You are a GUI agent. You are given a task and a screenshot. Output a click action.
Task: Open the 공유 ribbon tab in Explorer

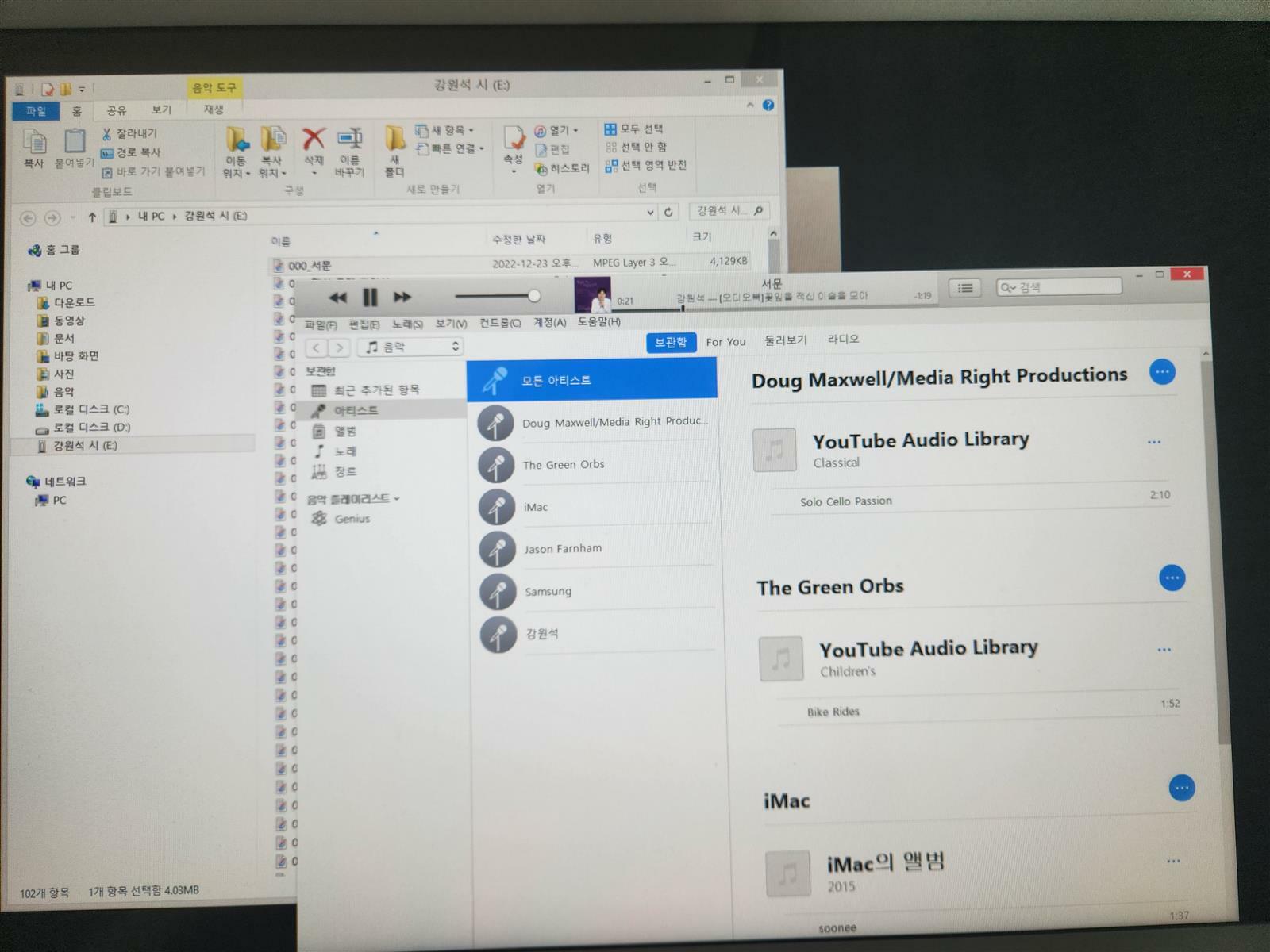click(117, 111)
